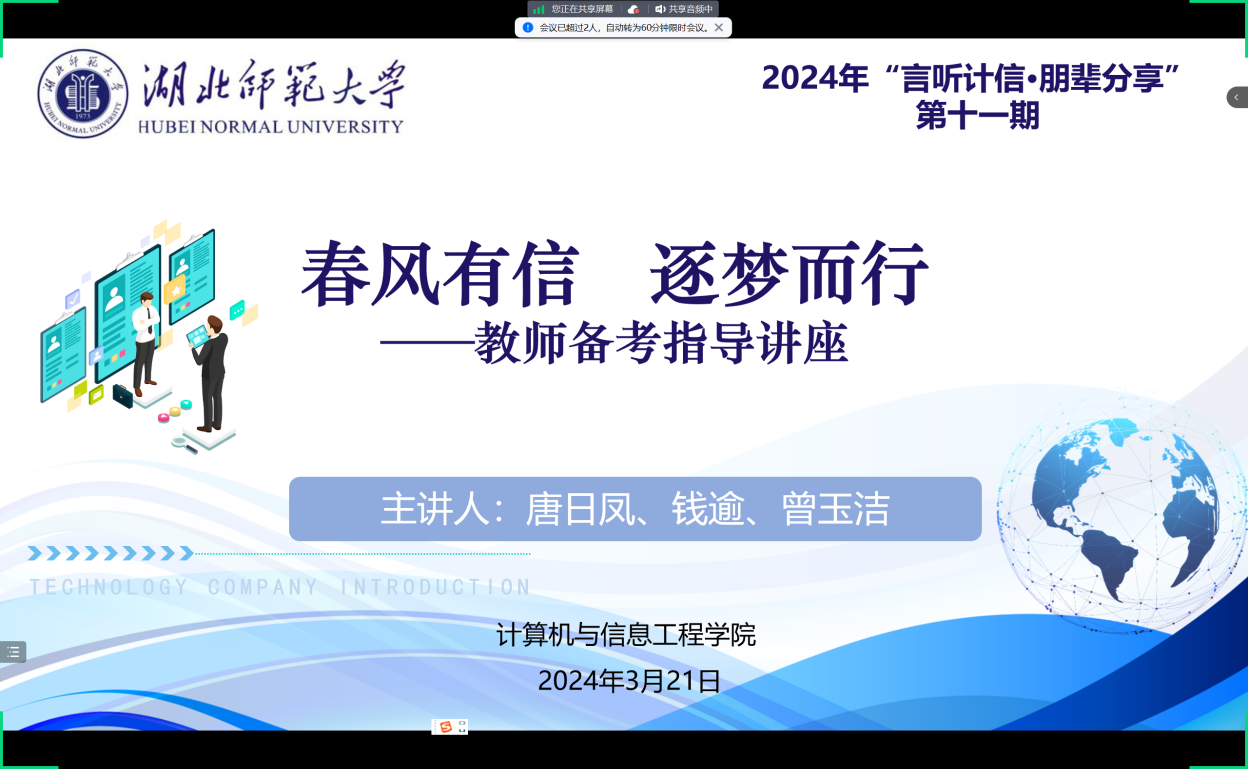Click the green network signal strength icon

538,9
